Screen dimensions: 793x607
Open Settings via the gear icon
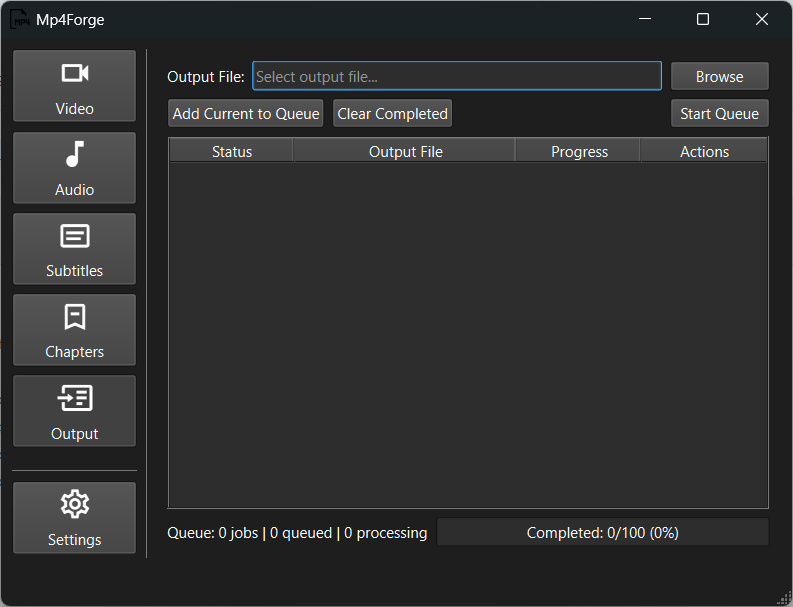click(75, 504)
